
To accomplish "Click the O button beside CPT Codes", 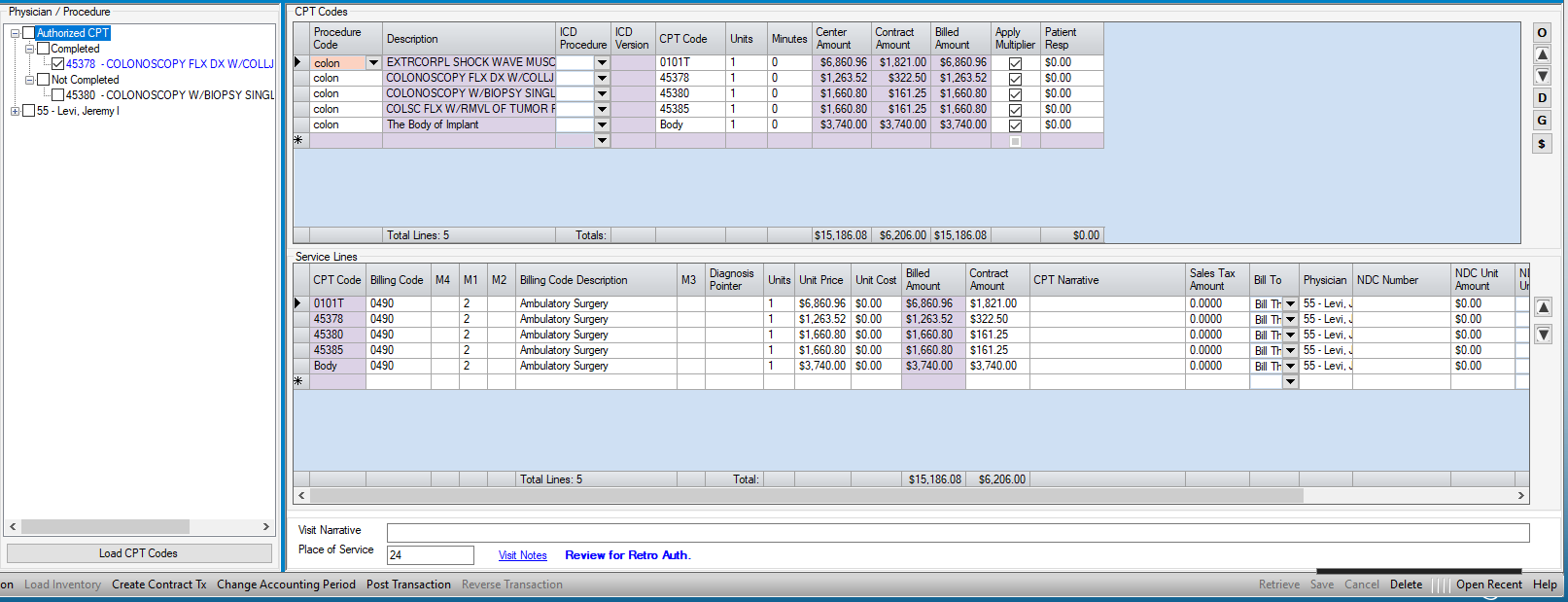I will [x=1542, y=33].
